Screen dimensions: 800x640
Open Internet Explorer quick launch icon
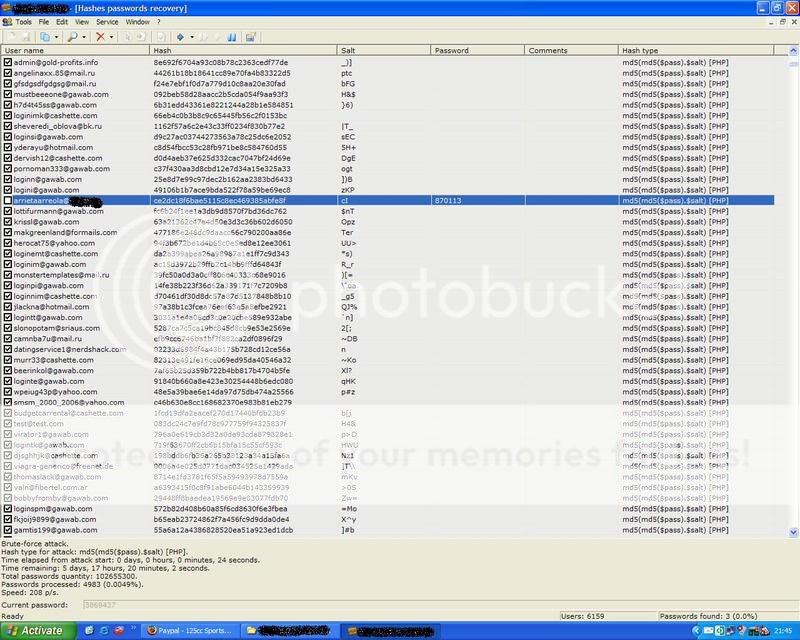point(104,630)
